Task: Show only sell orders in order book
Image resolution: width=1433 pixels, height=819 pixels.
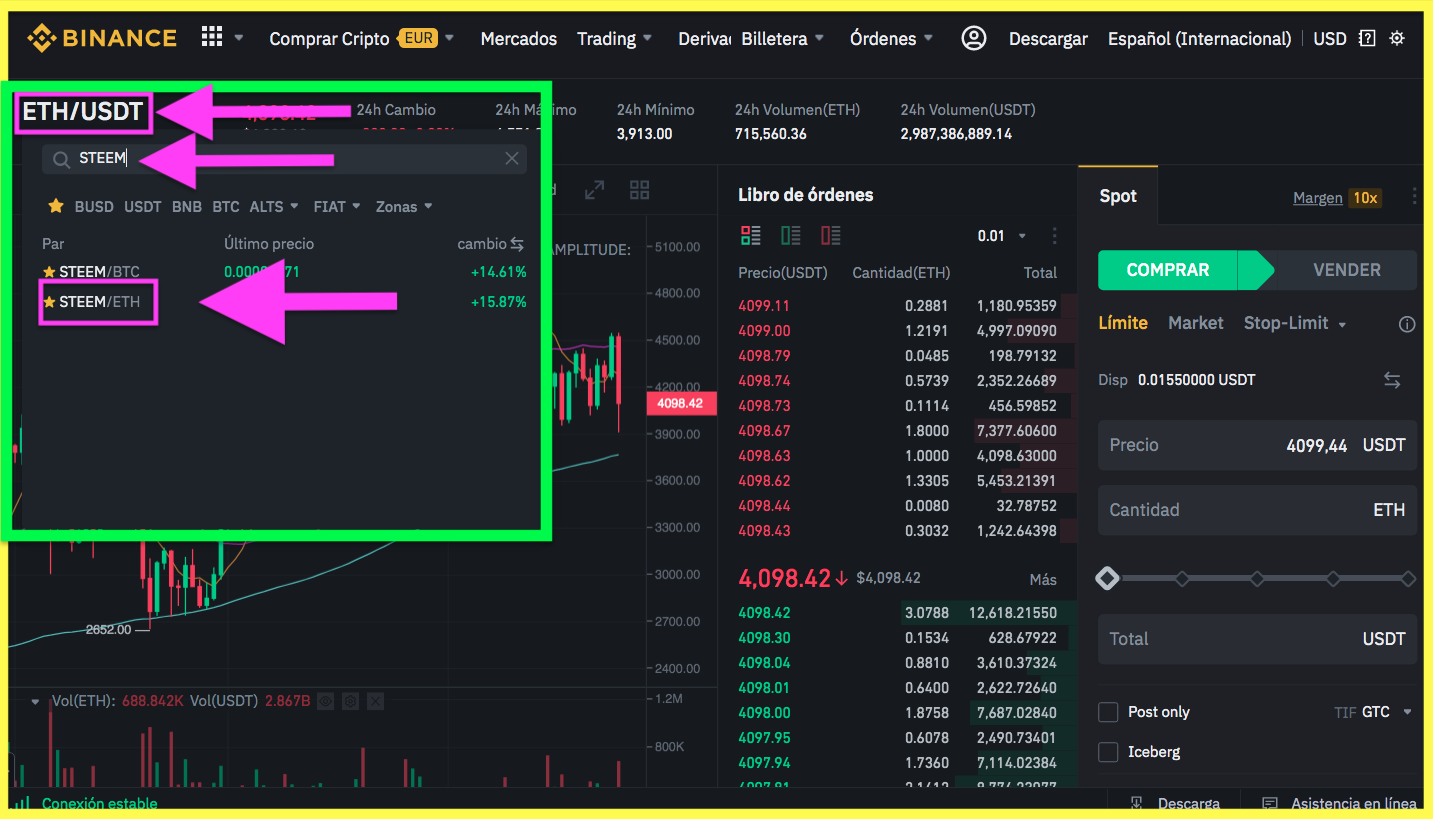Action: (830, 236)
